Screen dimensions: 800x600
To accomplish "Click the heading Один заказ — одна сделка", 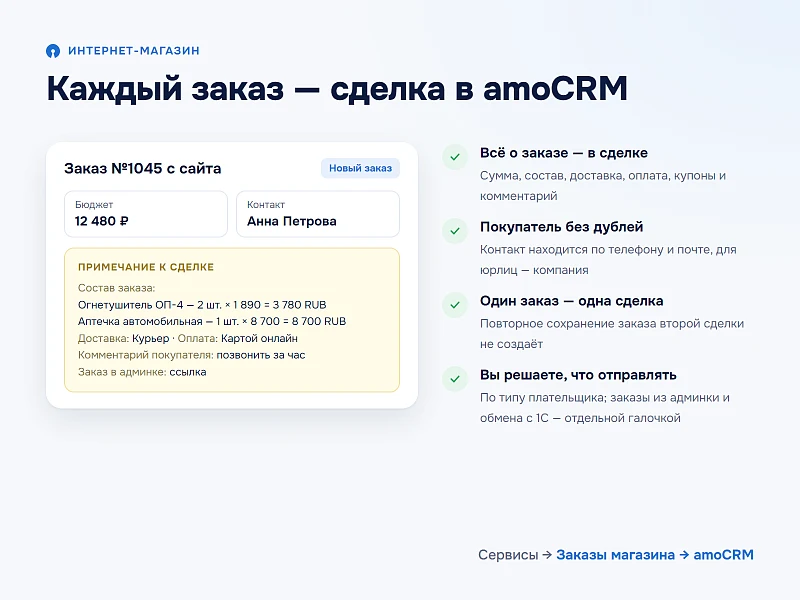I will (571, 301).
